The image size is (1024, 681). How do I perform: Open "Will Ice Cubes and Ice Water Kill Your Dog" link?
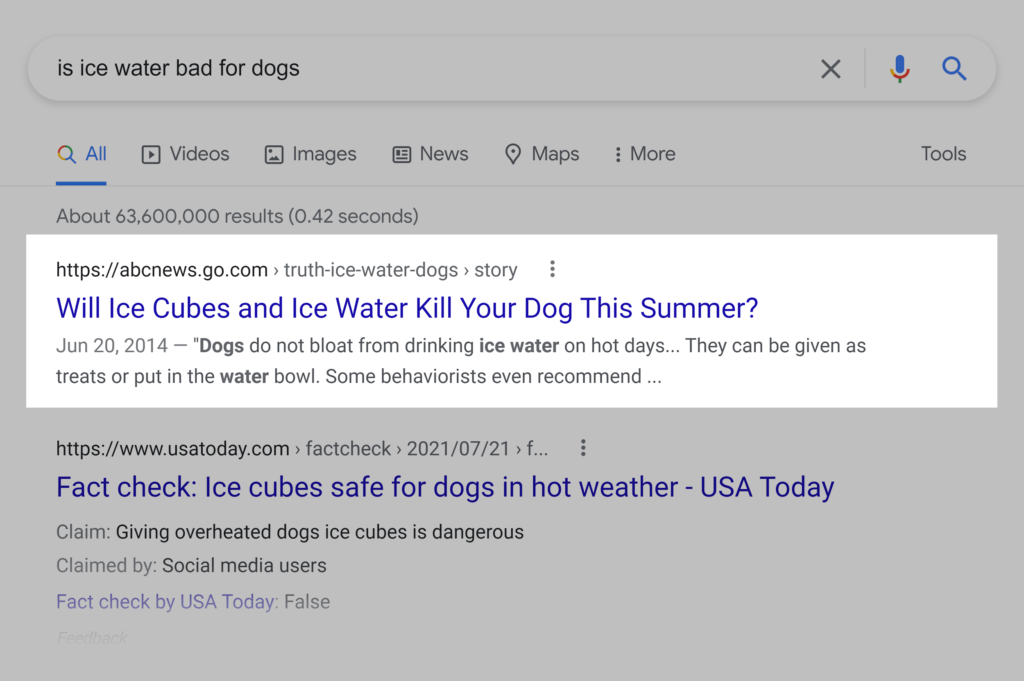coord(407,308)
